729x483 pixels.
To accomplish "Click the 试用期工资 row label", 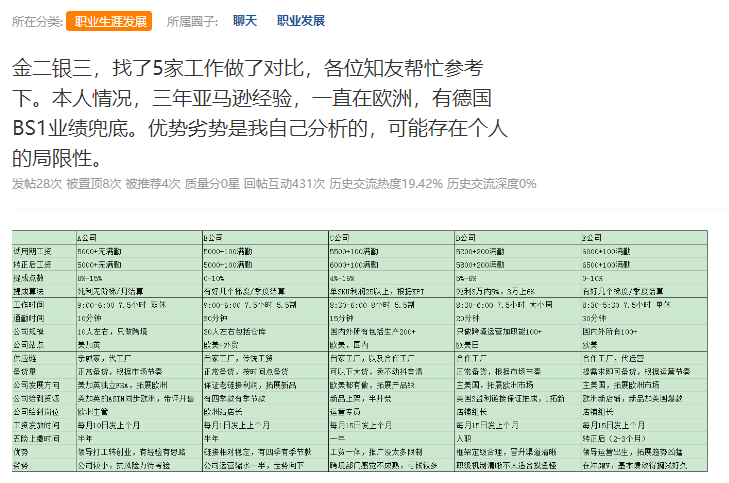I will pos(32,251).
